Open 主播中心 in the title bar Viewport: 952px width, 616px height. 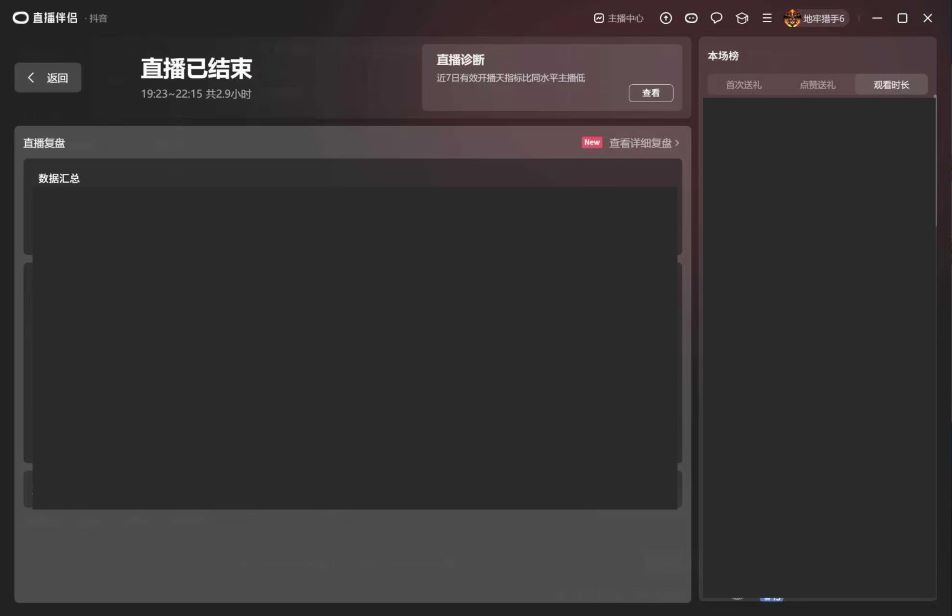[618, 18]
